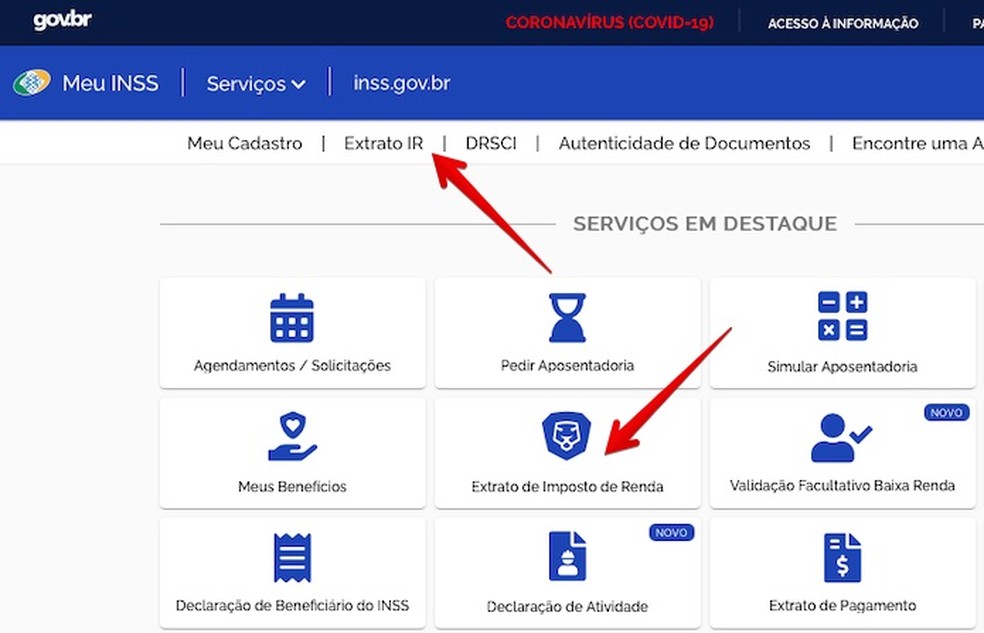
Task: Click the hourglass icon for Pedir Aposentadoria
Action: click(567, 317)
